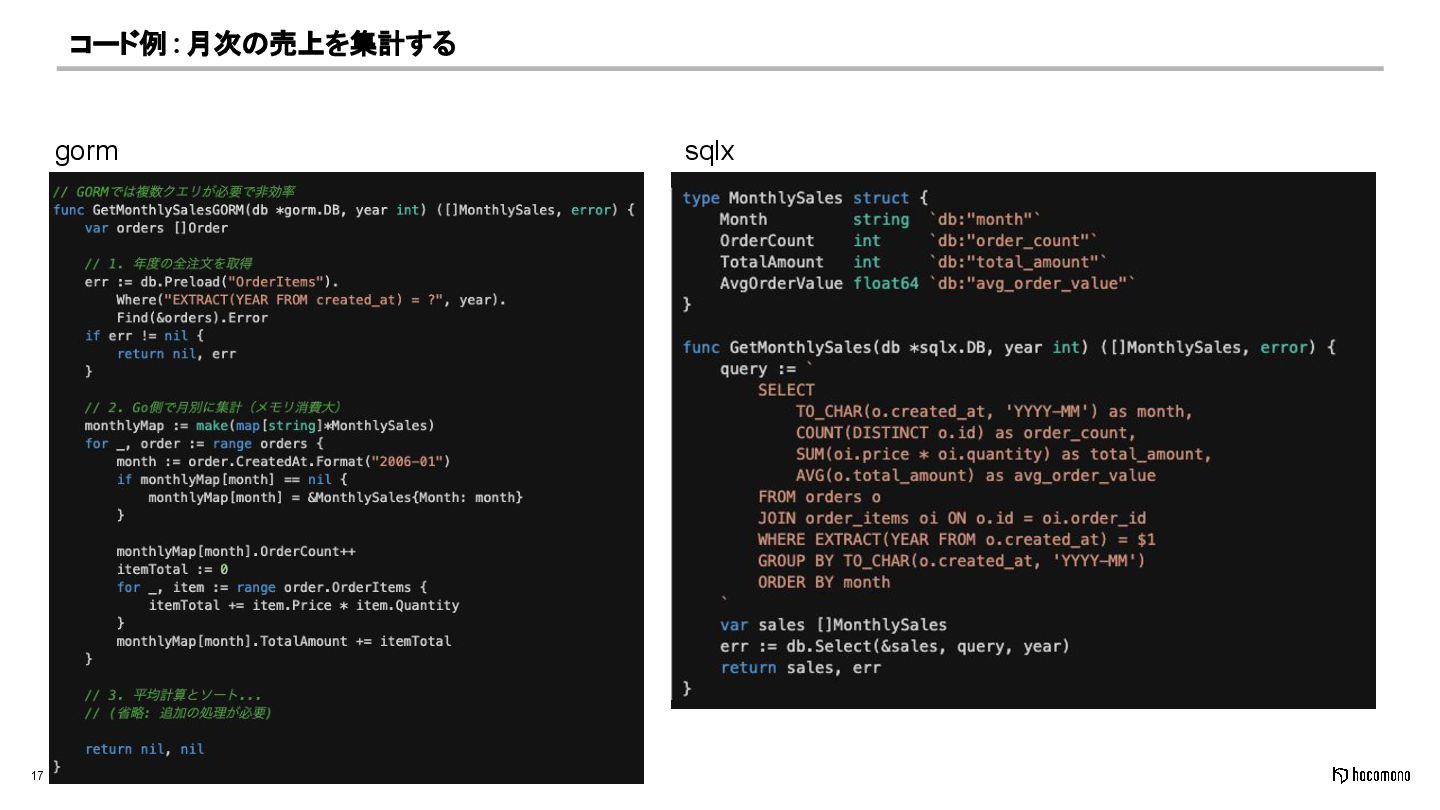Click the line 'for _, item := range order.OrderItems {'
1440x810 pixels.
tap(272, 588)
